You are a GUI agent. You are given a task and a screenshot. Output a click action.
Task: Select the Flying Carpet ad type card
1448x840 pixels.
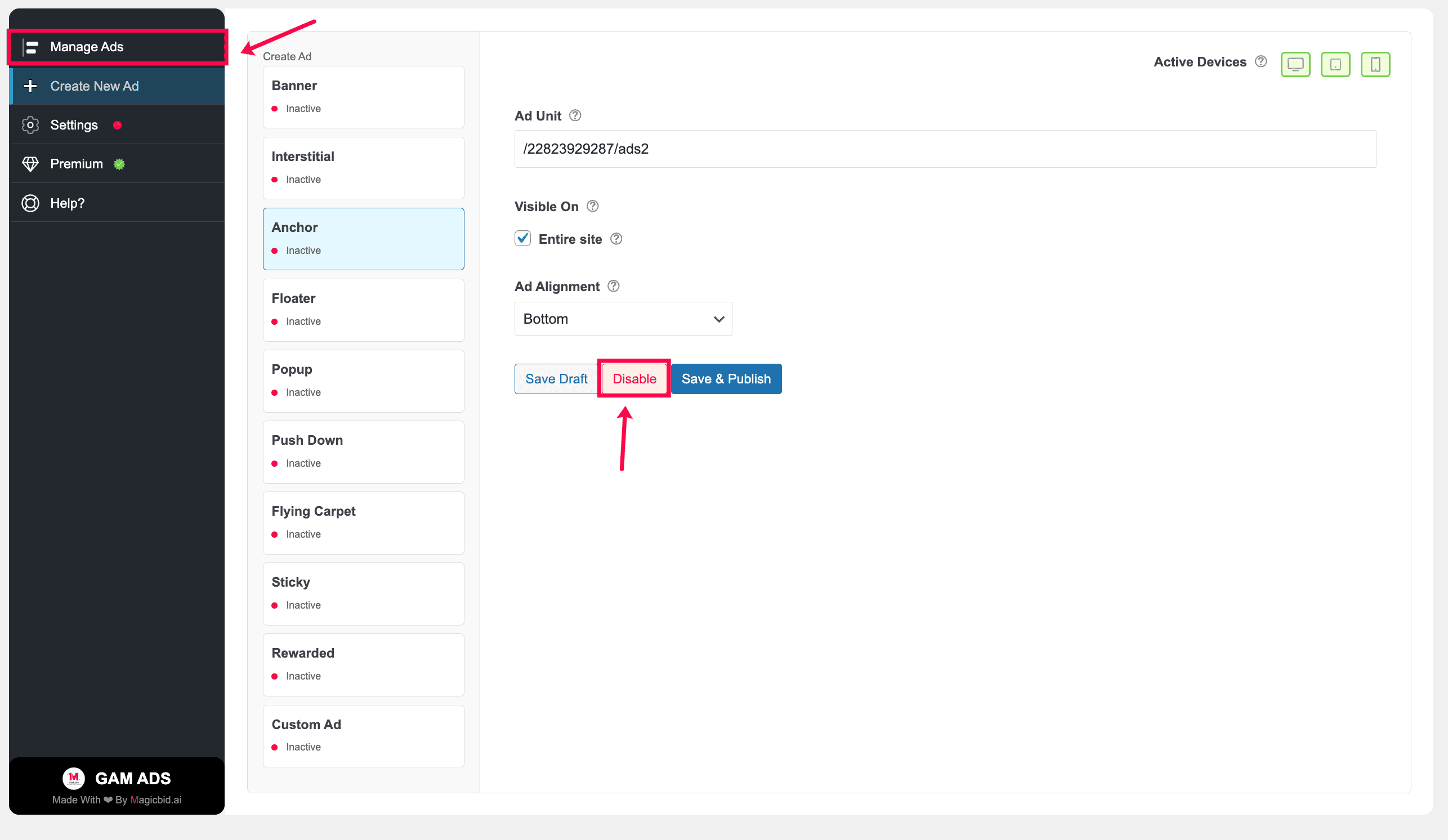(x=364, y=523)
